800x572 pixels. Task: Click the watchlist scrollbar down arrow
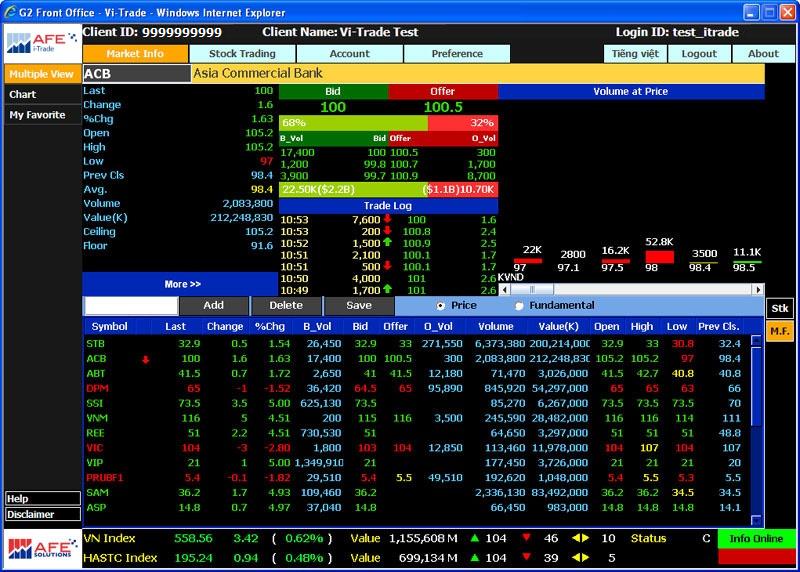coord(756,520)
